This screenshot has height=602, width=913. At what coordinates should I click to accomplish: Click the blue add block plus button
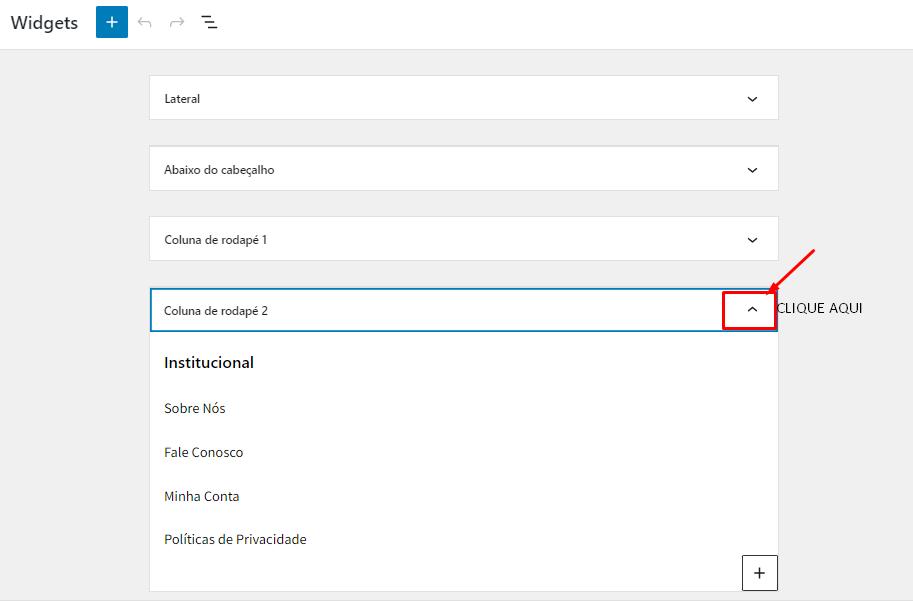[112, 22]
